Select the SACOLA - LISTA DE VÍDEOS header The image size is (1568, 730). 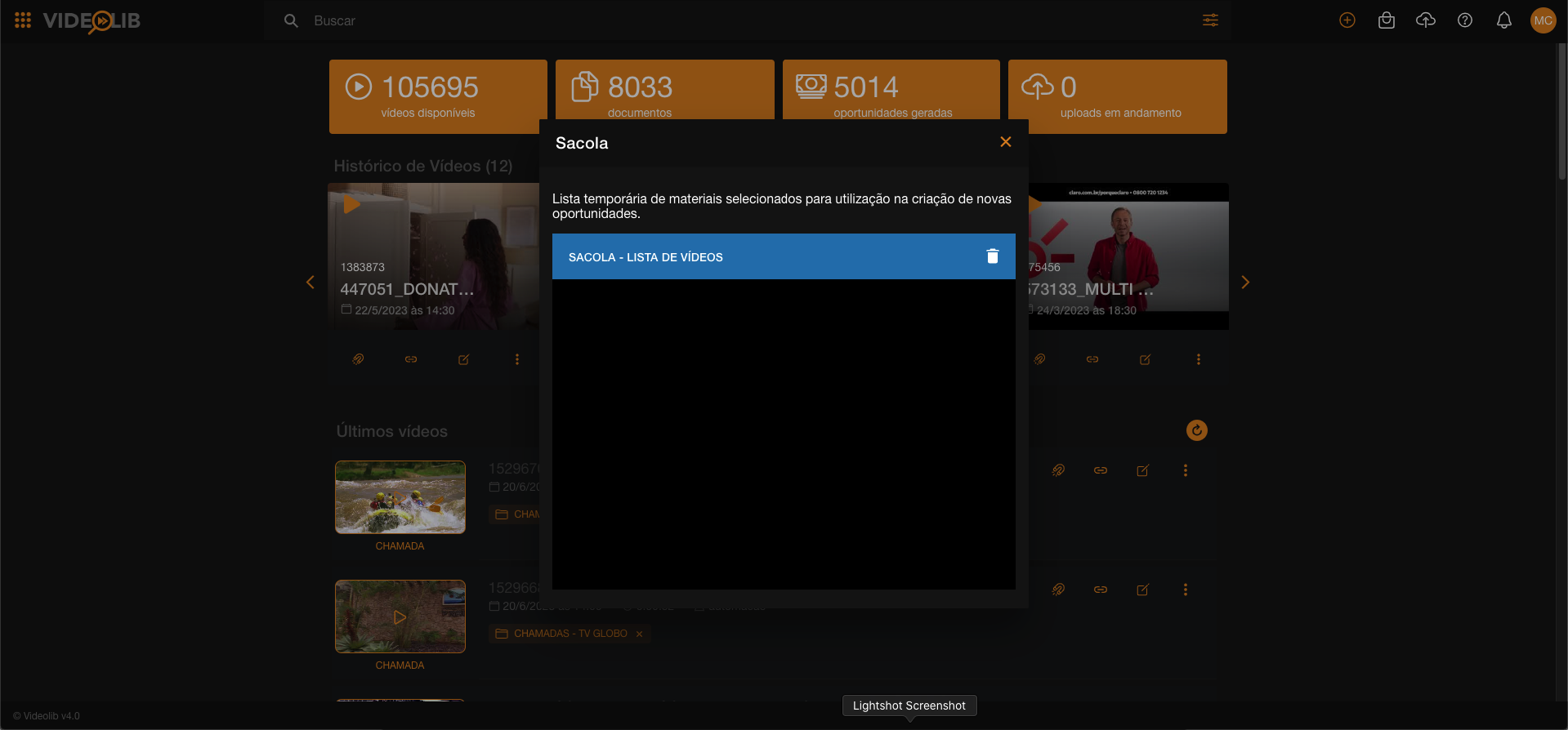pos(784,256)
